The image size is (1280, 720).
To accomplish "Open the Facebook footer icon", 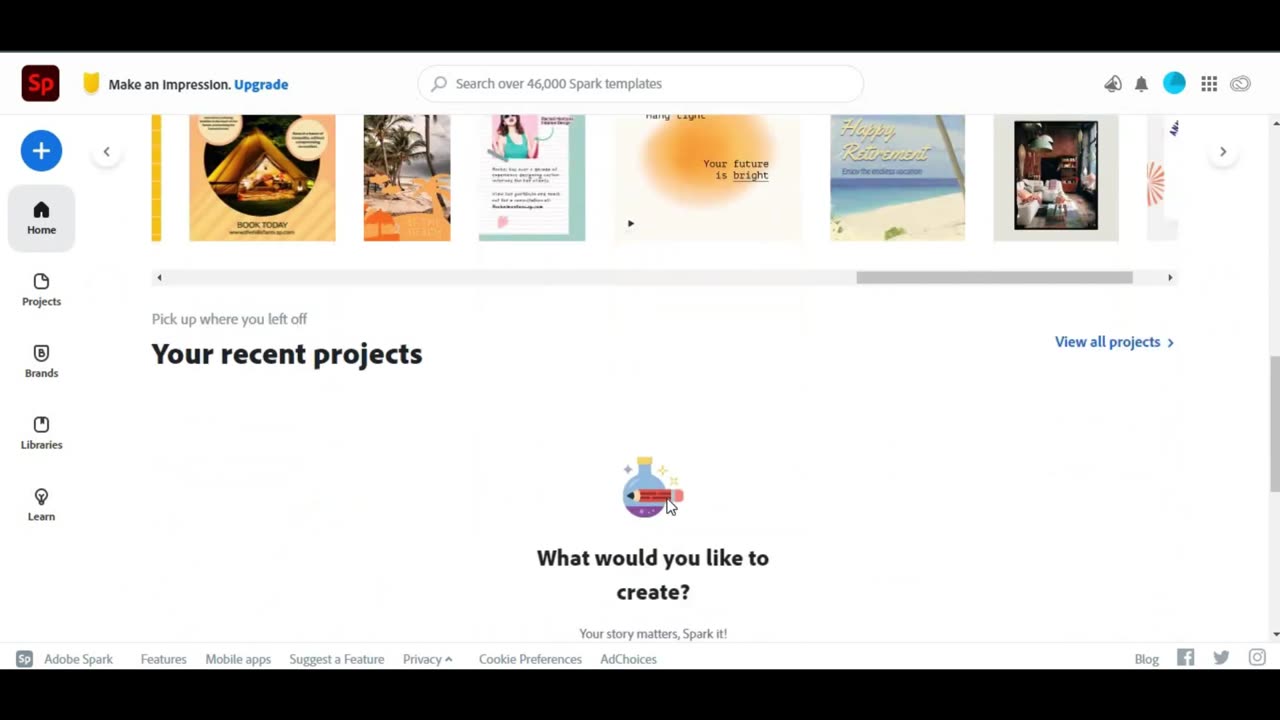I will coord(1185,658).
